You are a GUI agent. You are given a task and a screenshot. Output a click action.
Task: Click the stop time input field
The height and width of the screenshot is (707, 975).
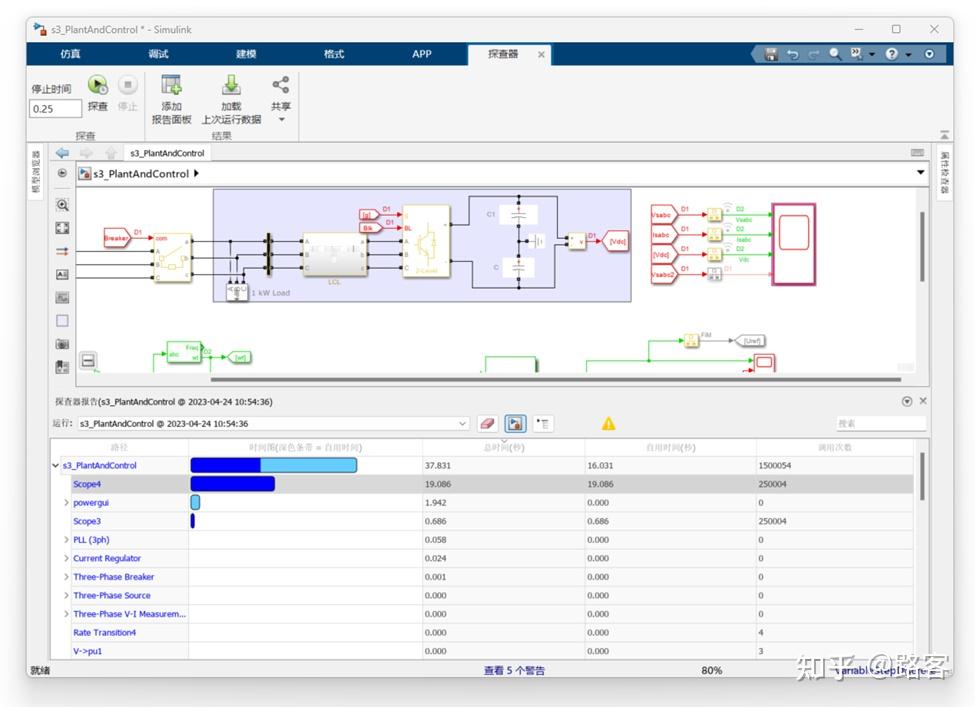point(55,109)
